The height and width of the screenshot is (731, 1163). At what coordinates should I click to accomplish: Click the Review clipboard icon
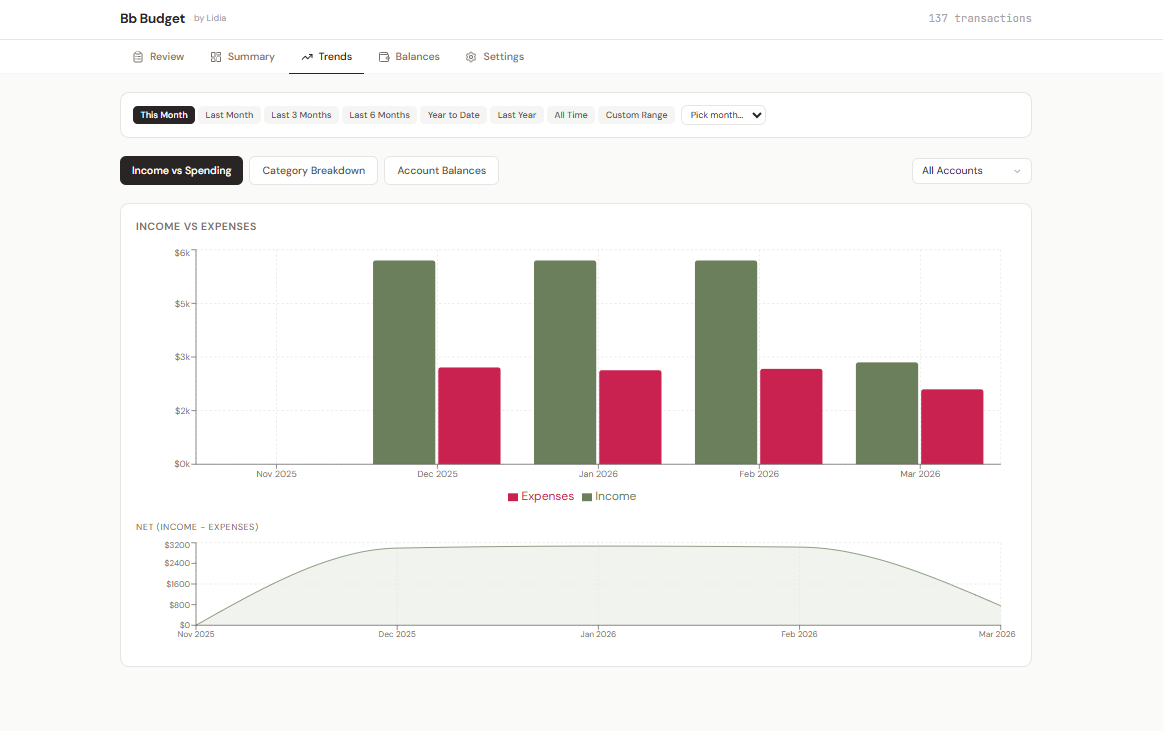coord(138,57)
